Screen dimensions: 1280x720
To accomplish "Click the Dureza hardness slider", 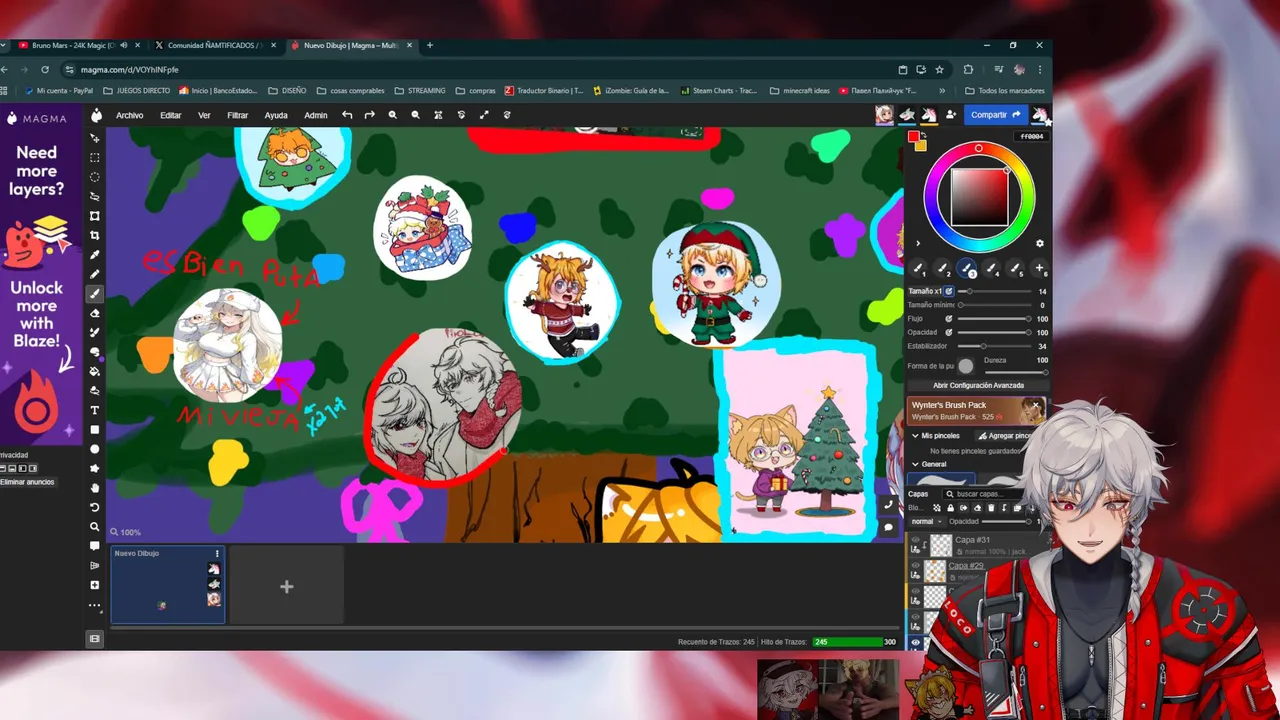I will (x=1013, y=372).
